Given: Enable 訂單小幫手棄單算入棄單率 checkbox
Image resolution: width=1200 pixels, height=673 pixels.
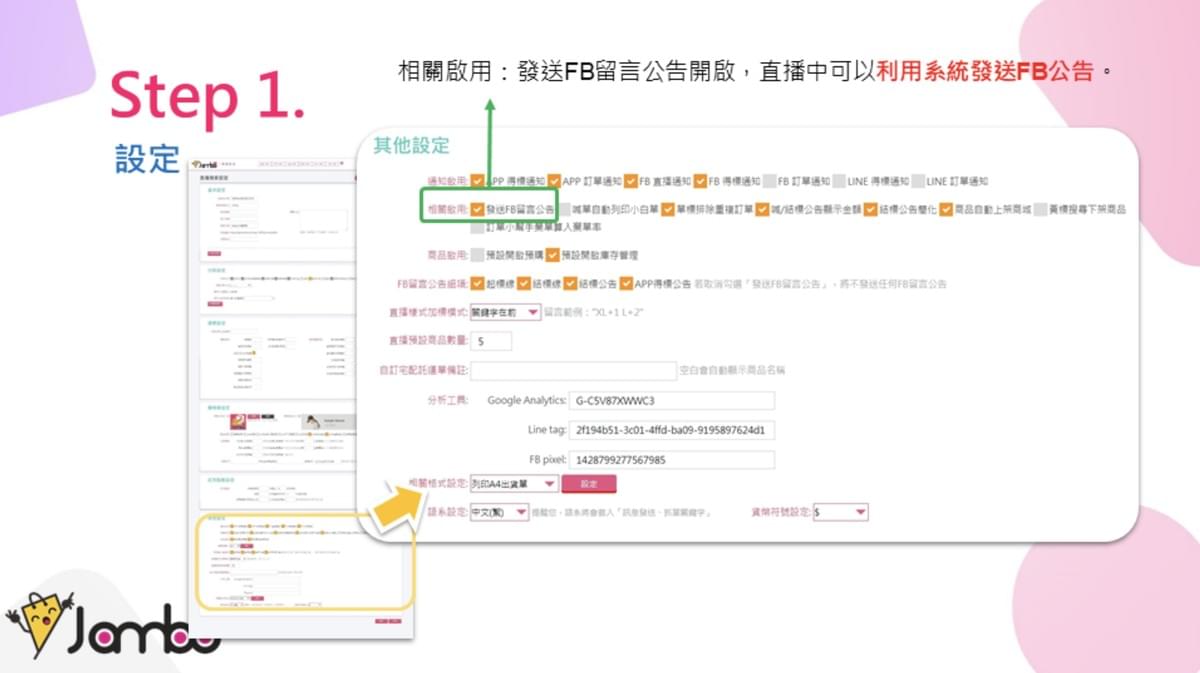Looking at the screenshot, I should click(478, 227).
